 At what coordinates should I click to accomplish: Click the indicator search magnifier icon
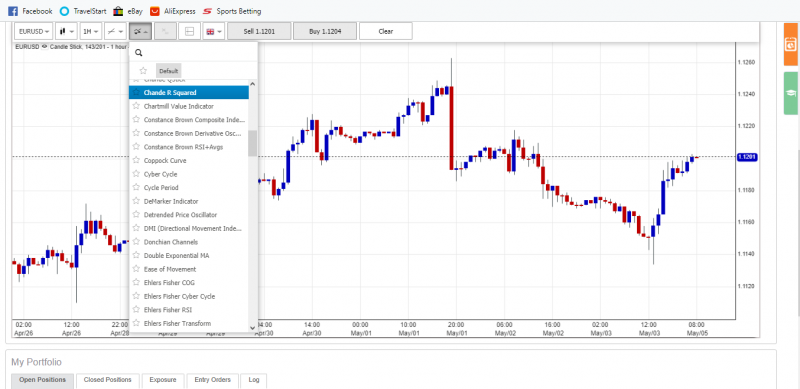pyautogui.click(x=139, y=53)
